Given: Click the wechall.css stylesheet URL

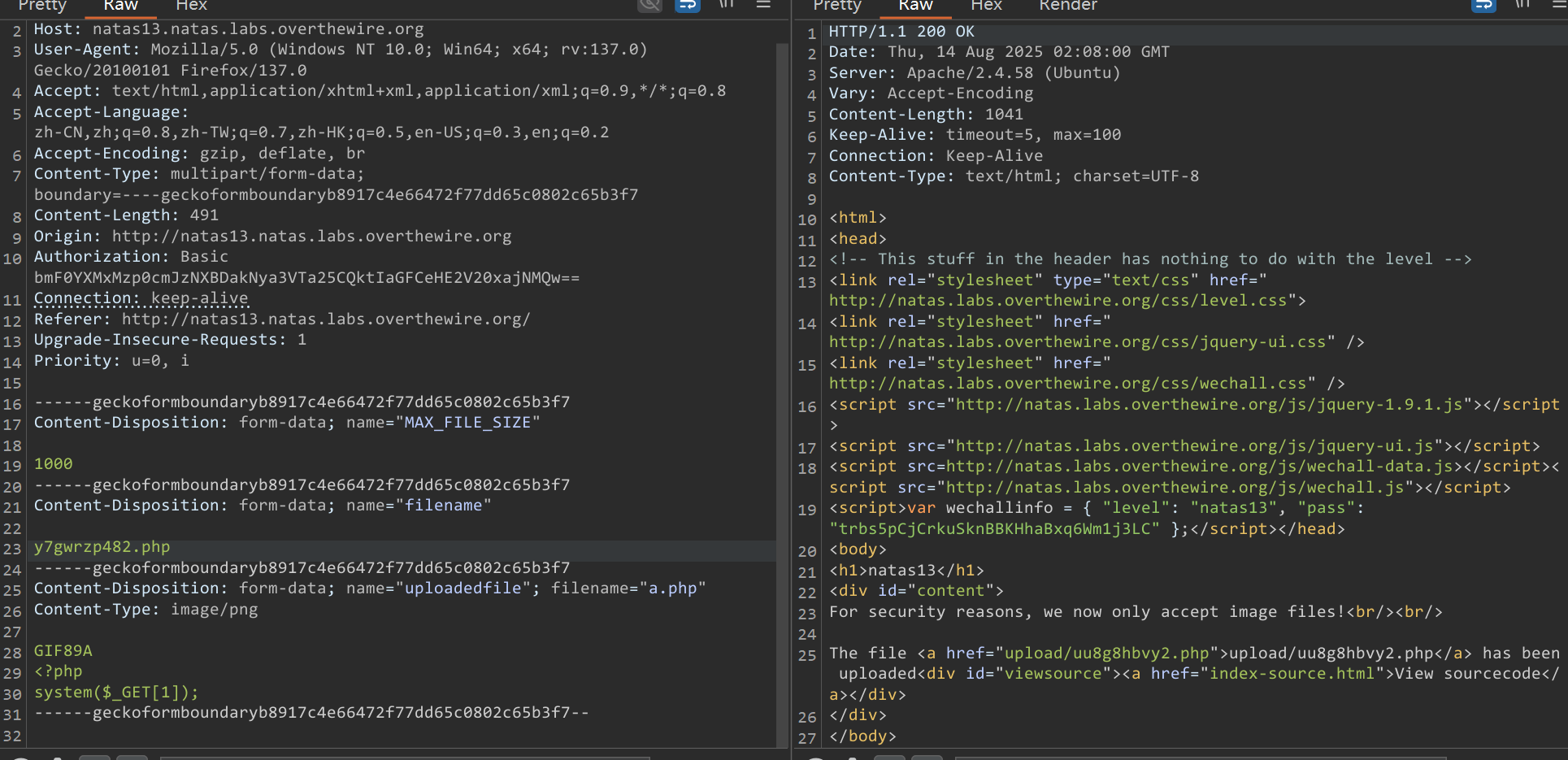Looking at the screenshot, I should coord(1067,384).
